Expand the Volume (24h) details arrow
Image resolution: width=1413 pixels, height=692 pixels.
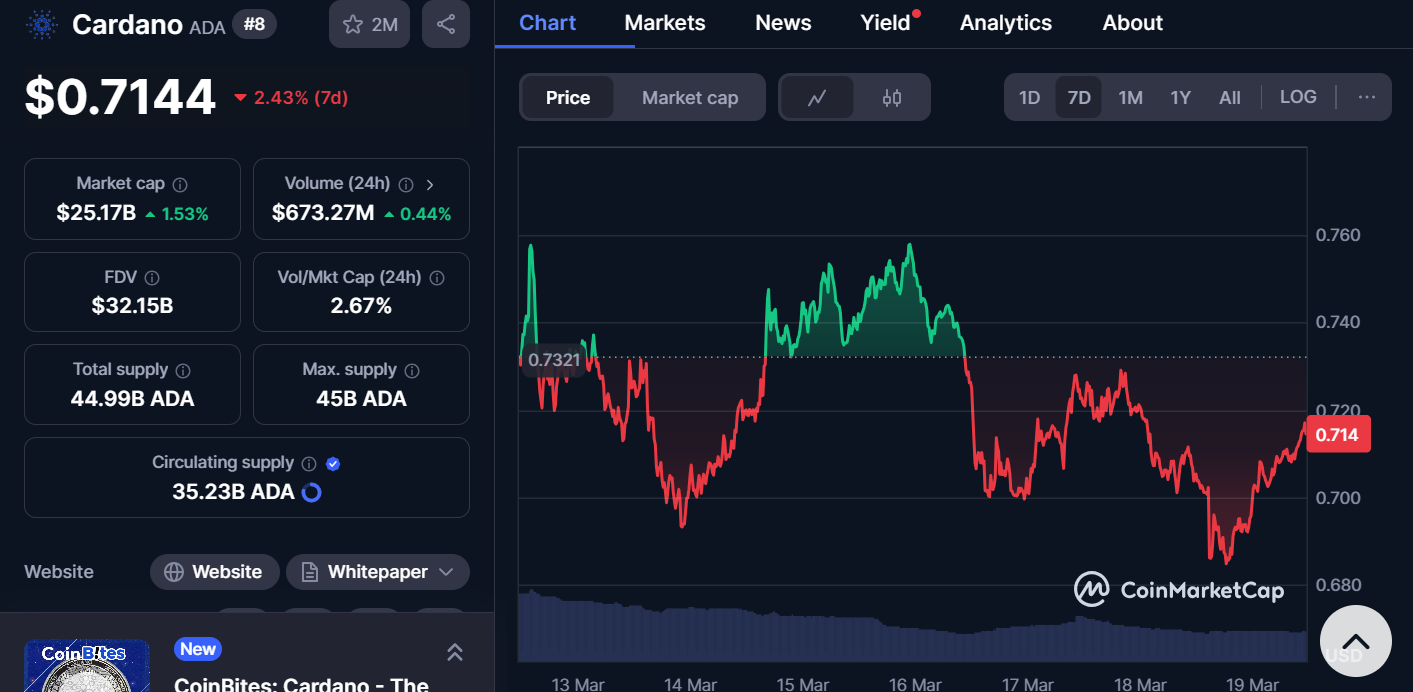tap(430, 185)
